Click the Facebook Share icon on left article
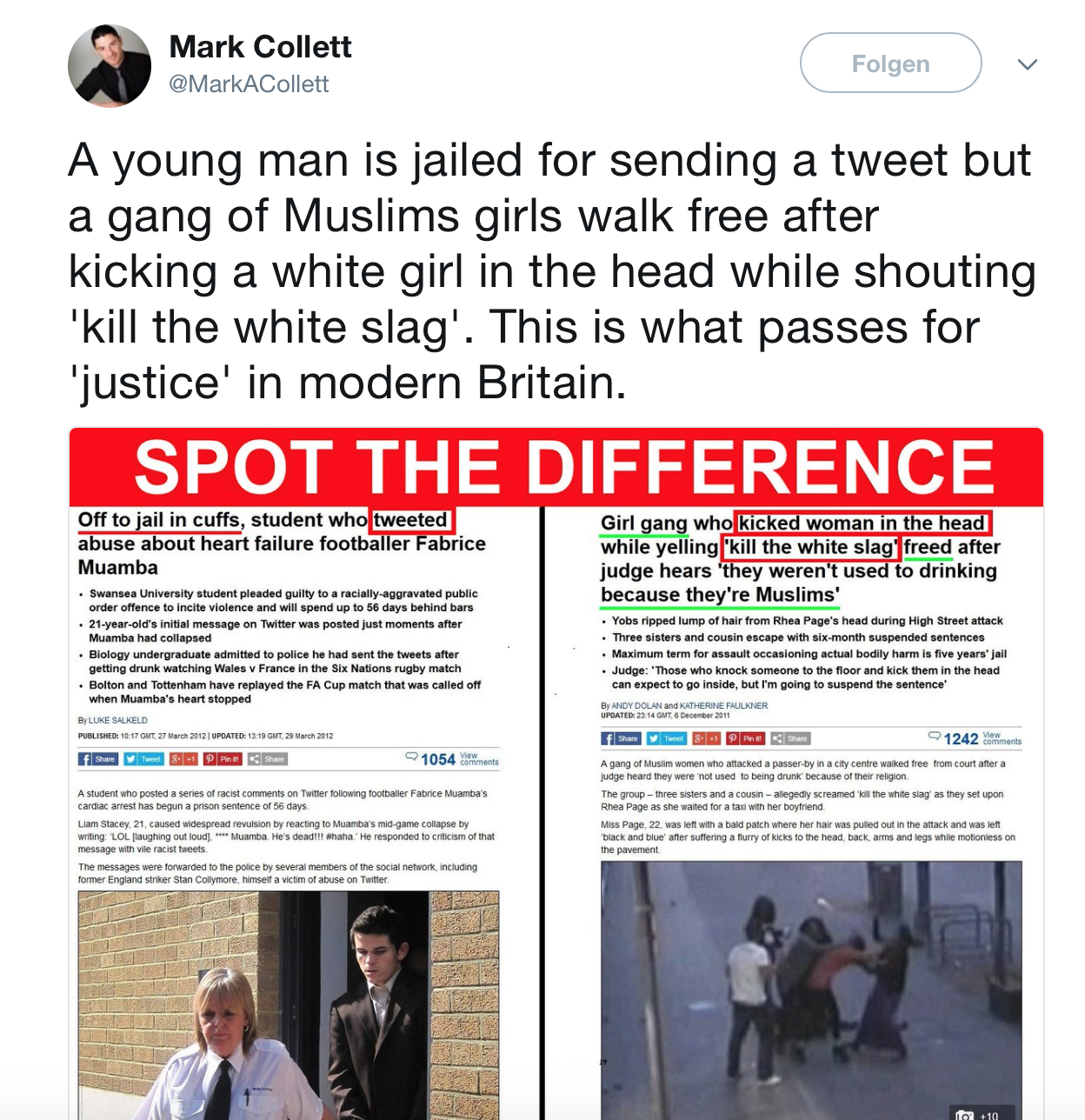 (x=98, y=759)
